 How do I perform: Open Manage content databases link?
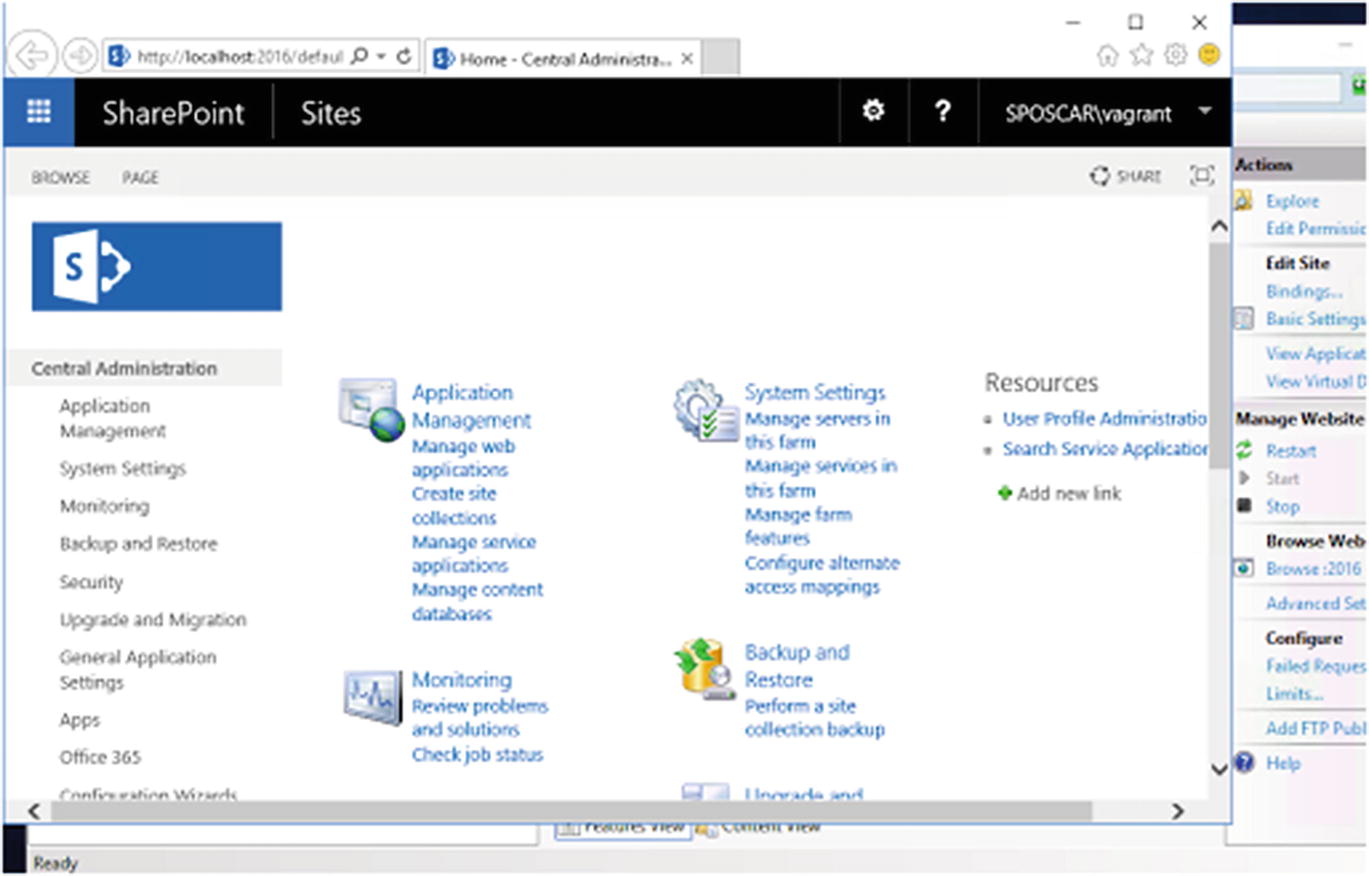click(x=477, y=602)
